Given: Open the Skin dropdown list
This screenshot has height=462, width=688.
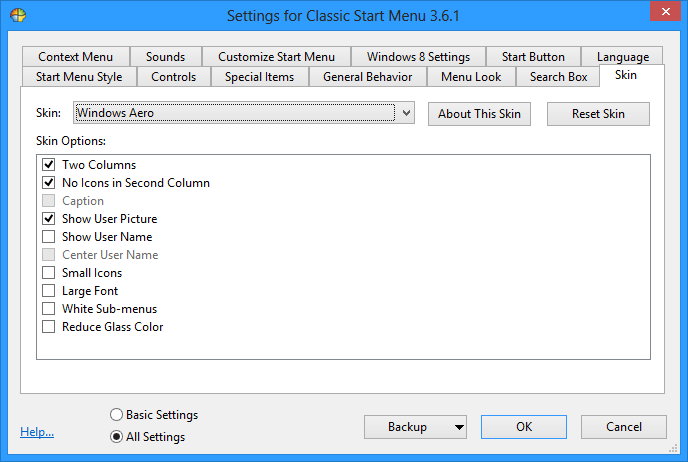Looking at the screenshot, I should 406,114.
